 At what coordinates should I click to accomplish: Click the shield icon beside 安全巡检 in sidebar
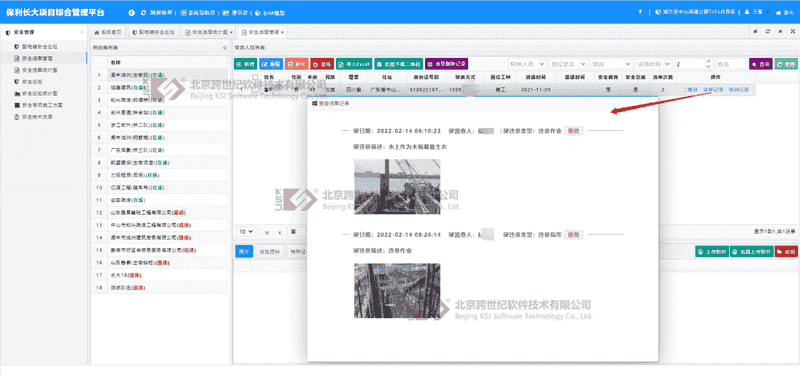pos(17,82)
